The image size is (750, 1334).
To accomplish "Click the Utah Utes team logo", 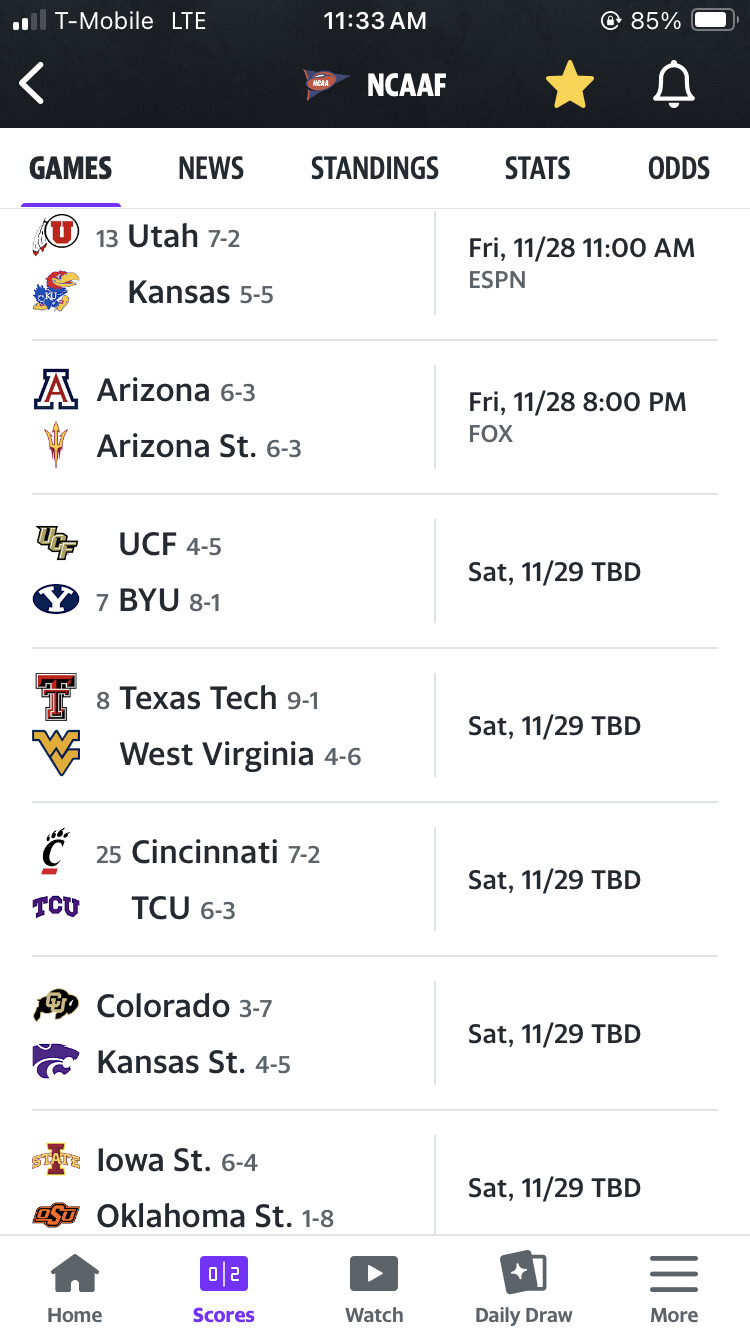I will (55, 235).
